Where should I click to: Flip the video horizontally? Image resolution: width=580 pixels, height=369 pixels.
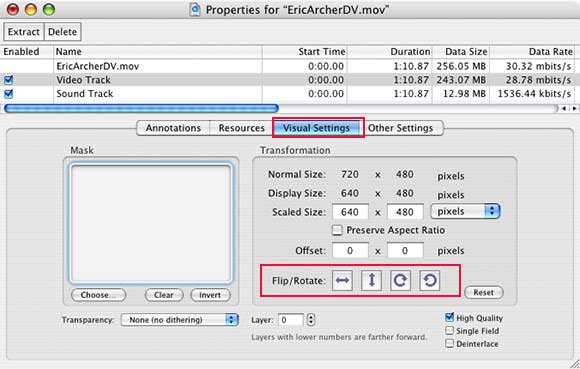(x=342, y=280)
